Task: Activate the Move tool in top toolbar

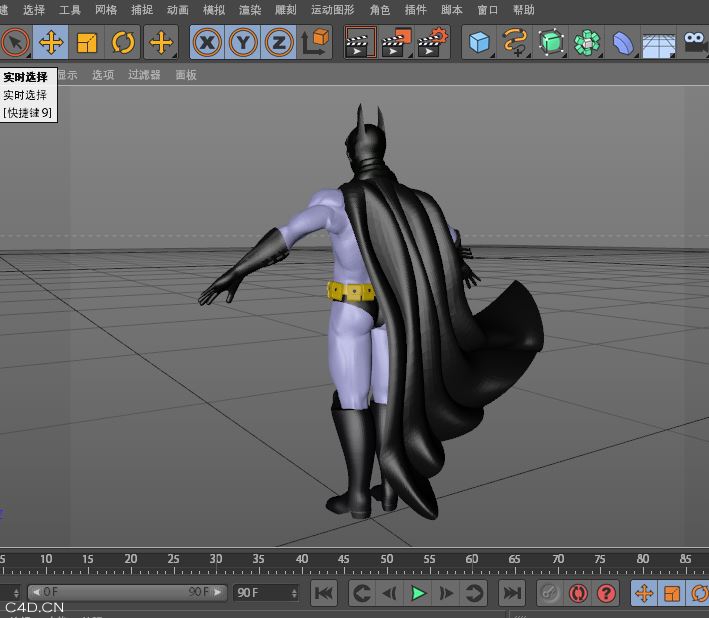Action: pyautogui.click(x=51, y=43)
